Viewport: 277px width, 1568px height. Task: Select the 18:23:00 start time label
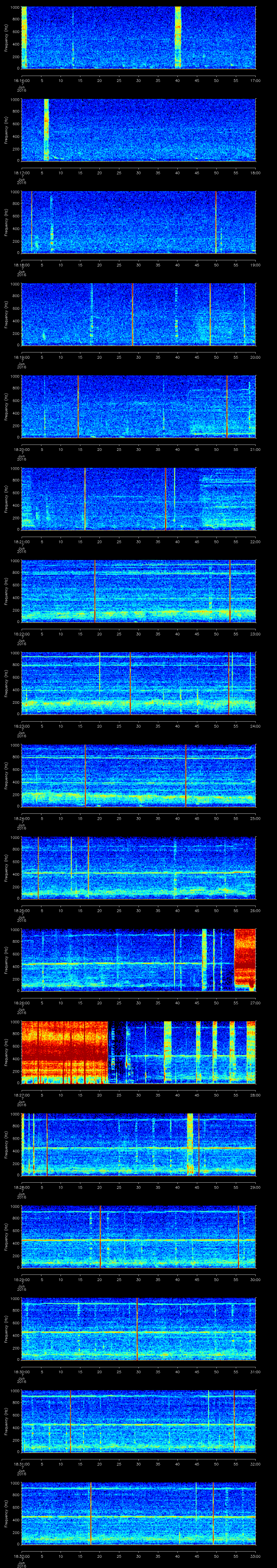pos(21,727)
